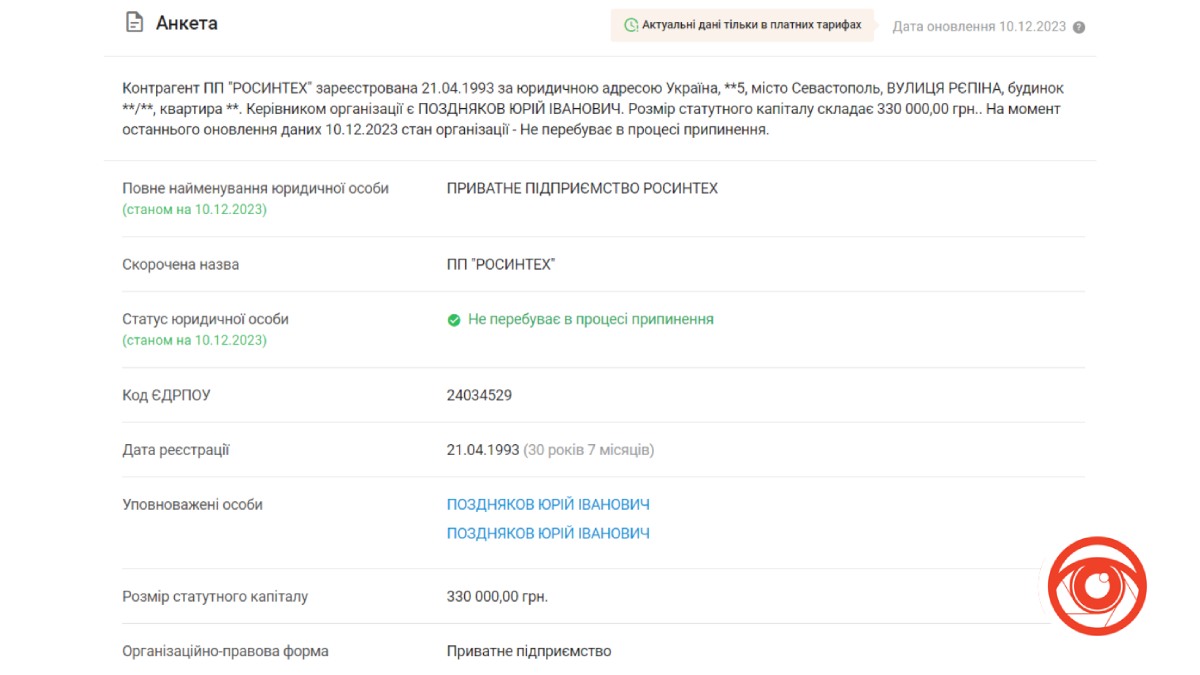Image resolution: width=1200 pixels, height=675 pixels.
Task: Click the 'Уповноважені особи' row label
Action: (x=193, y=505)
